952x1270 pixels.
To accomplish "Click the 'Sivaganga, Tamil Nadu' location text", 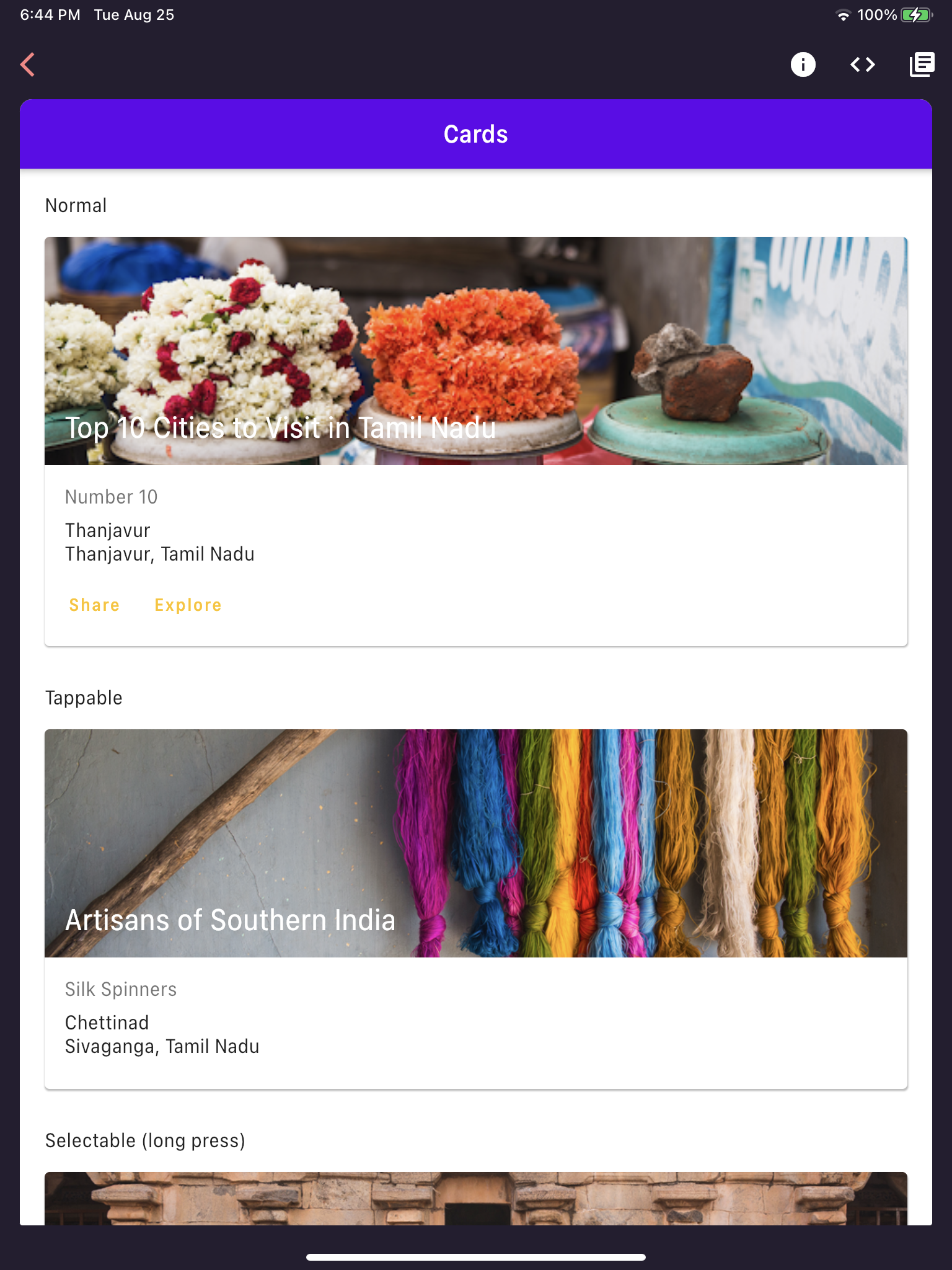I will 162,1046.
